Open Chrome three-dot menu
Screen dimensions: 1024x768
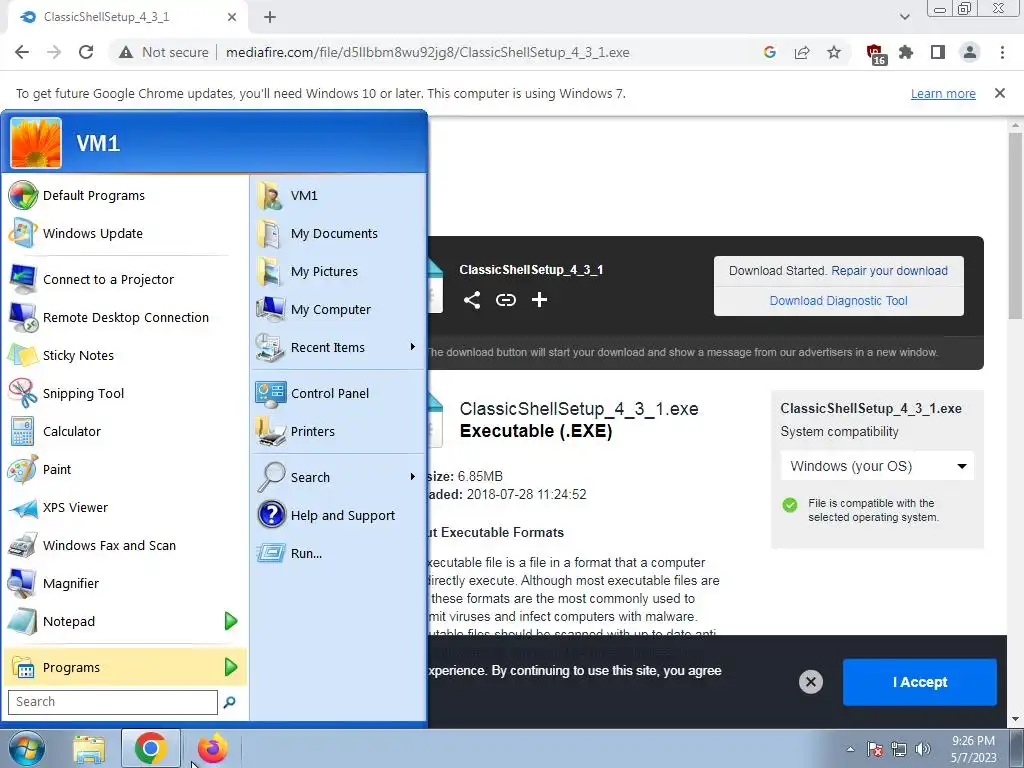1002,52
